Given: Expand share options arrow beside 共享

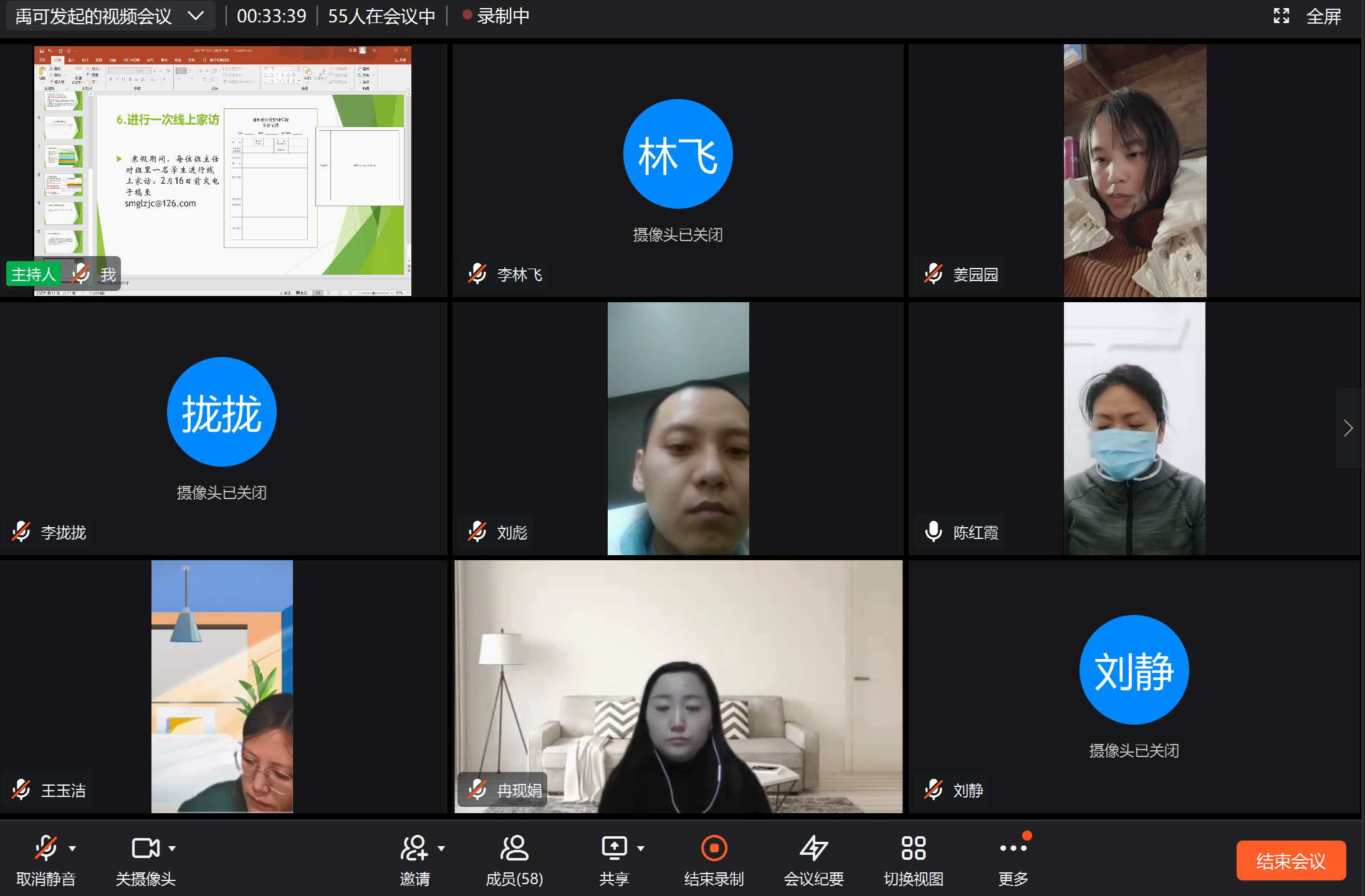Looking at the screenshot, I should point(641,848).
